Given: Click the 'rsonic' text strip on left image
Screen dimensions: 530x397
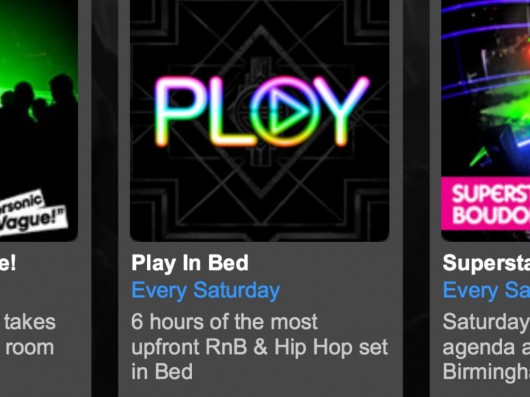Looking at the screenshot, I should pos(22,203).
